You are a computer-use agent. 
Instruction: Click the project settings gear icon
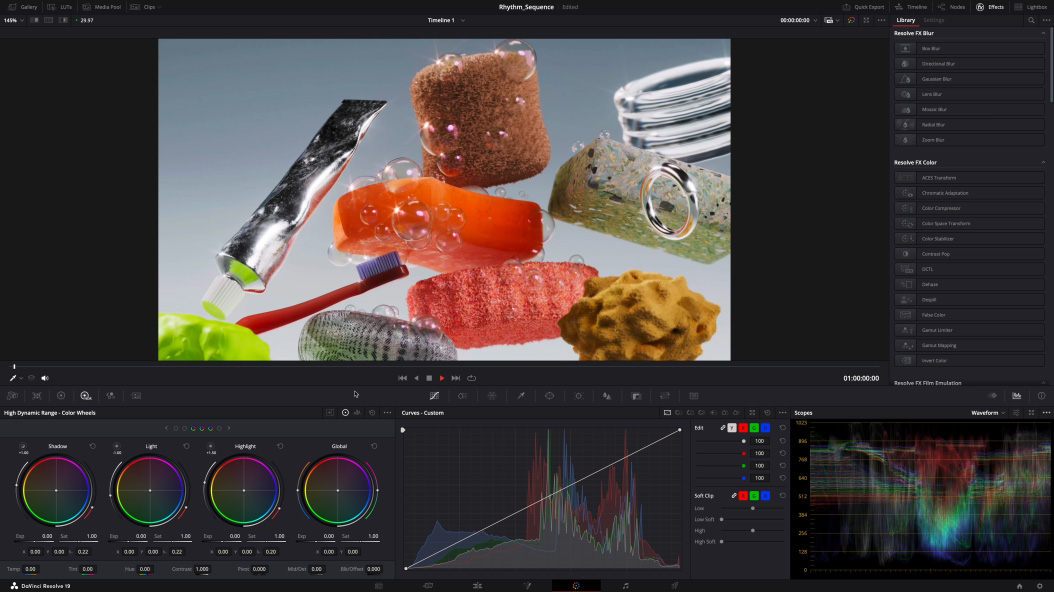1040,586
